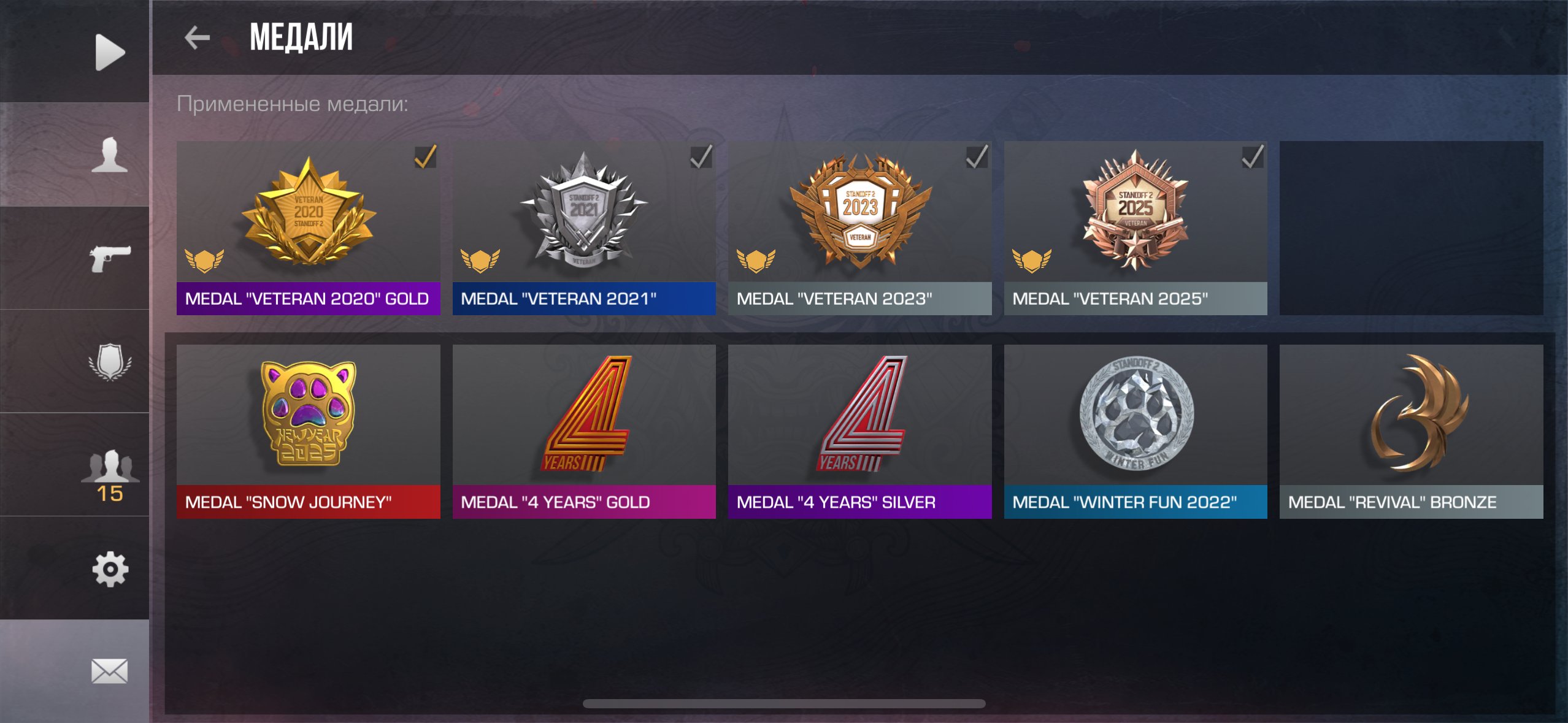The width and height of the screenshot is (1568, 723).
Task: Tap the empty applied medal slot
Action: click(x=1412, y=228)
